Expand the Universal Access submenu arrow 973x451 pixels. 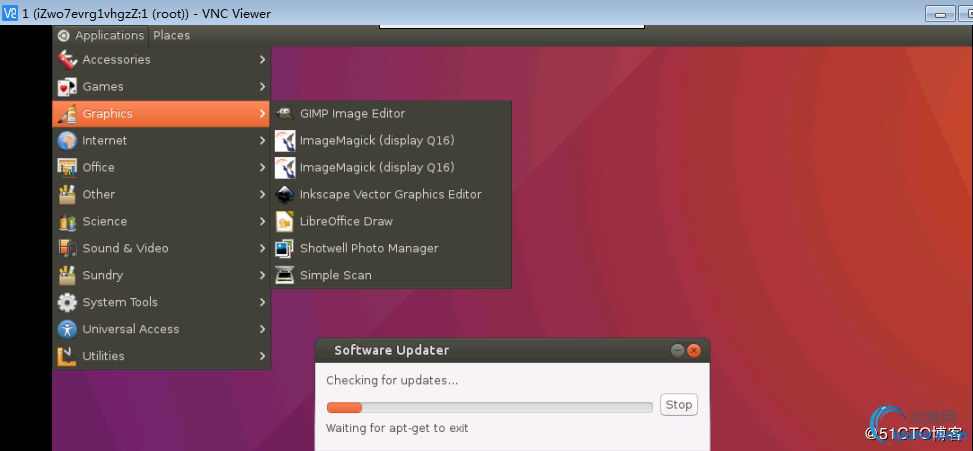click(x=262, y=329)
